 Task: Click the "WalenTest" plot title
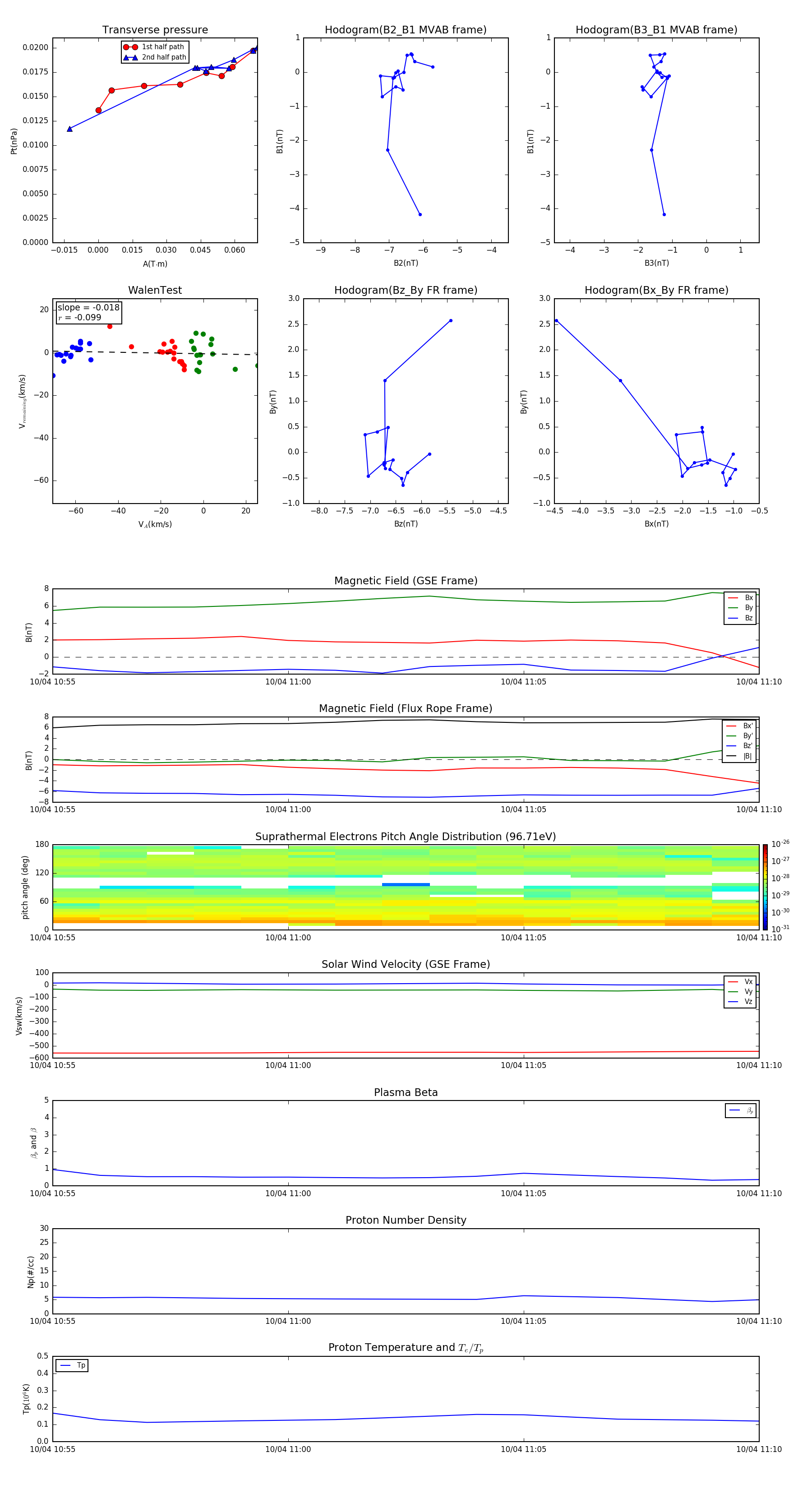point(155,290)
